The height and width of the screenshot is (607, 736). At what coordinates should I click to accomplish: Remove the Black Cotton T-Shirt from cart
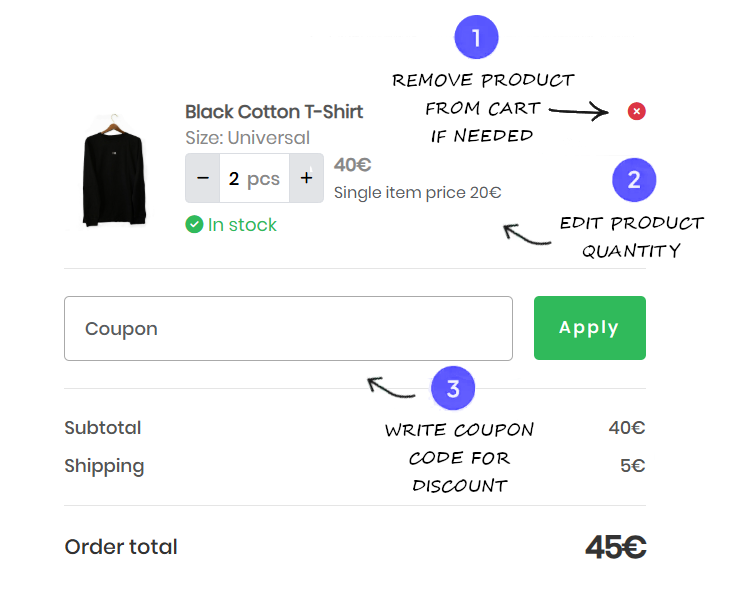coord(636,111)
